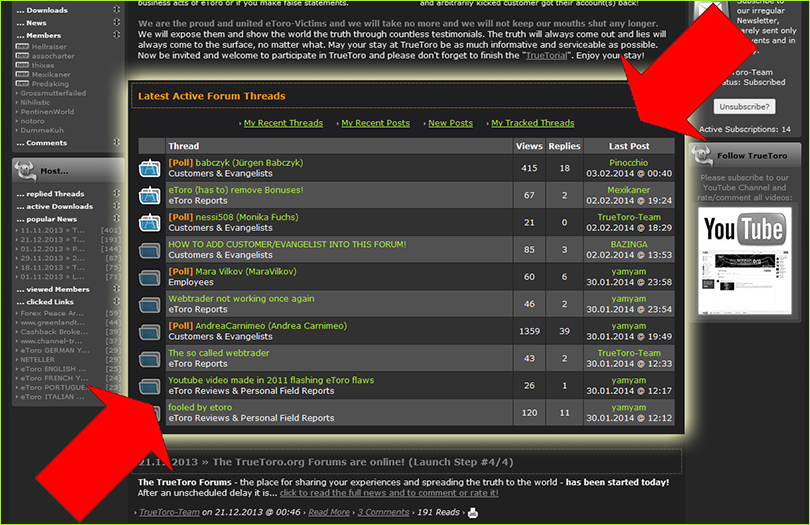Open popular news '01.12.2013 » P...' entry

pyautogui.click(x=53, y=249)
